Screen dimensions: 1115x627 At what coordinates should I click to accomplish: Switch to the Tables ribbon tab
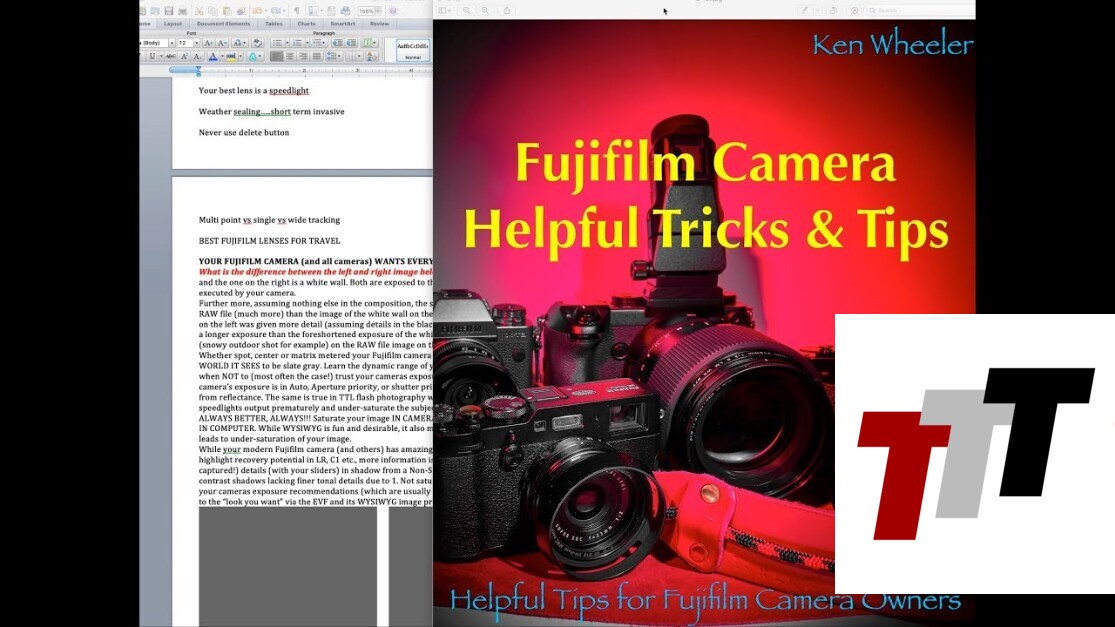click(x=273, y=23)
